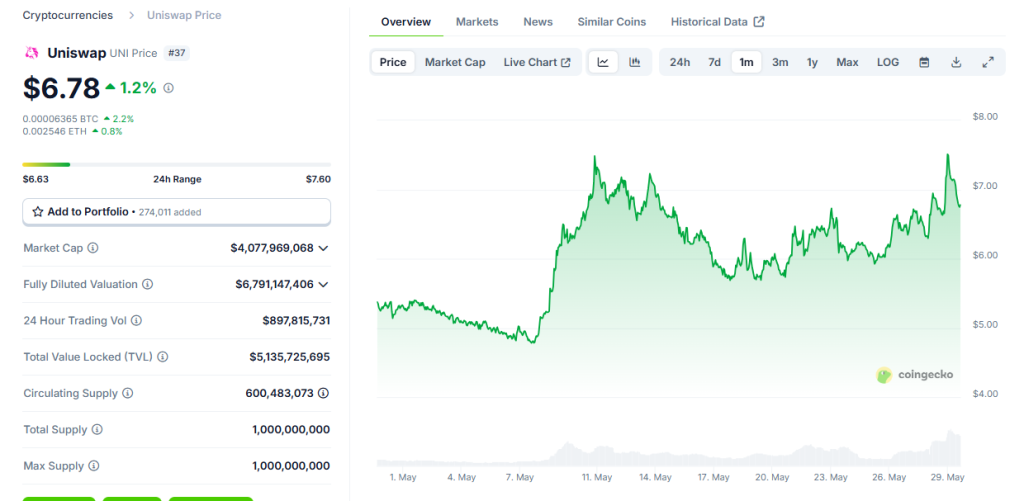Click Add to Portfolio button

(x=176, y=212)
